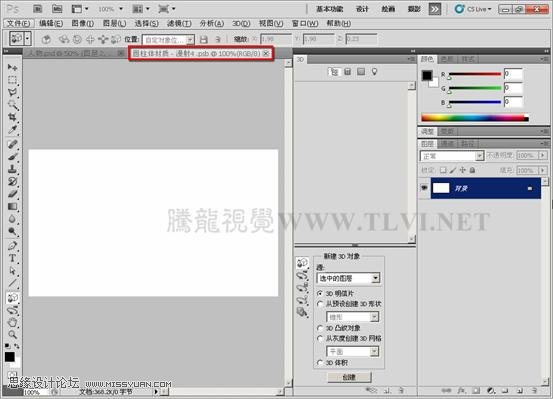Screen dimensions: 553x399
Task: Open the CS Live dropdown
Action: point(474,9)
